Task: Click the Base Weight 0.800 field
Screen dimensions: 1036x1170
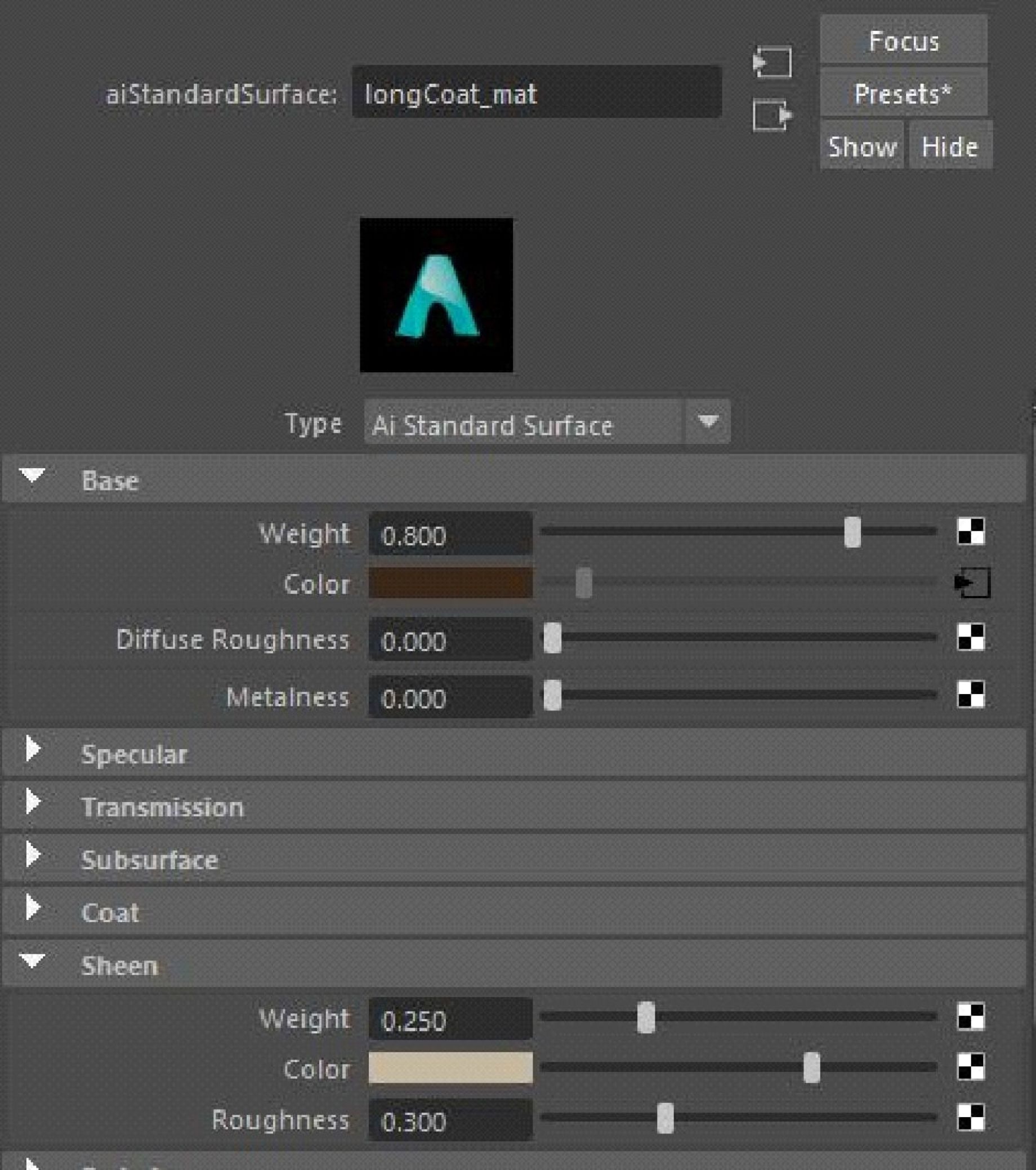Action: [x=451, y=534]
